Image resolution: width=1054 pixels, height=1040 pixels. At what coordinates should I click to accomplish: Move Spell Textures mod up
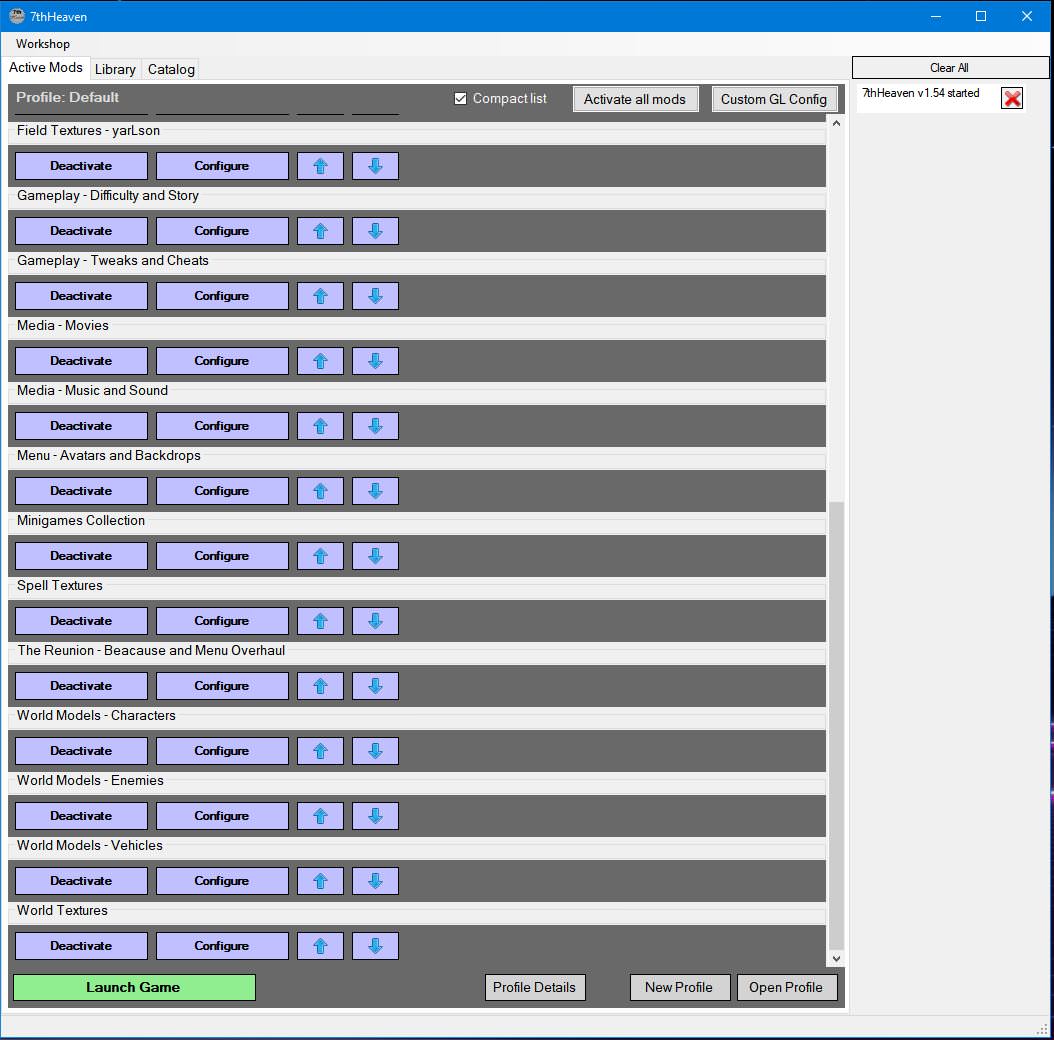pos(321,621)
